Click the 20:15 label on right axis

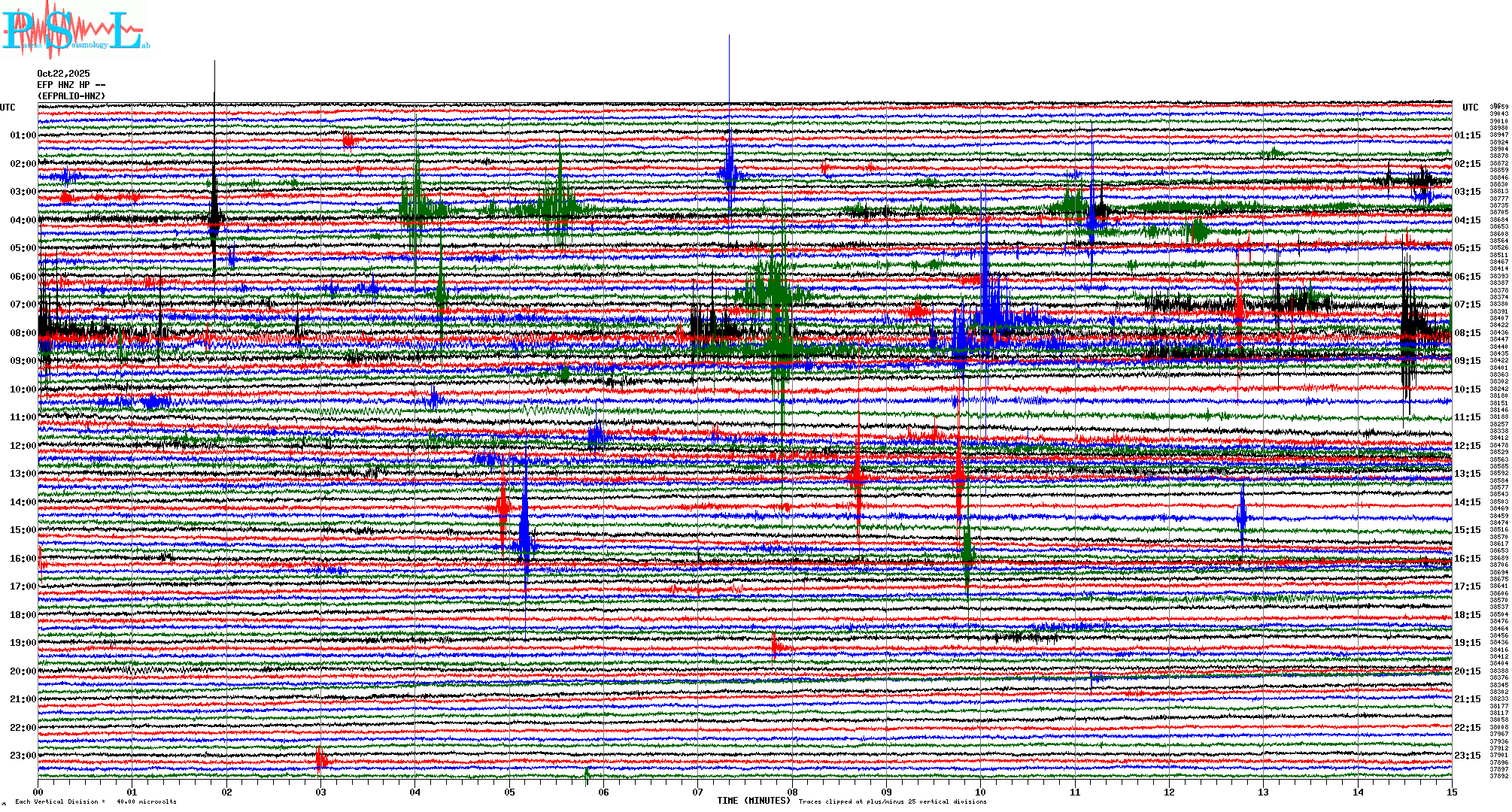tap(1467, 671)
